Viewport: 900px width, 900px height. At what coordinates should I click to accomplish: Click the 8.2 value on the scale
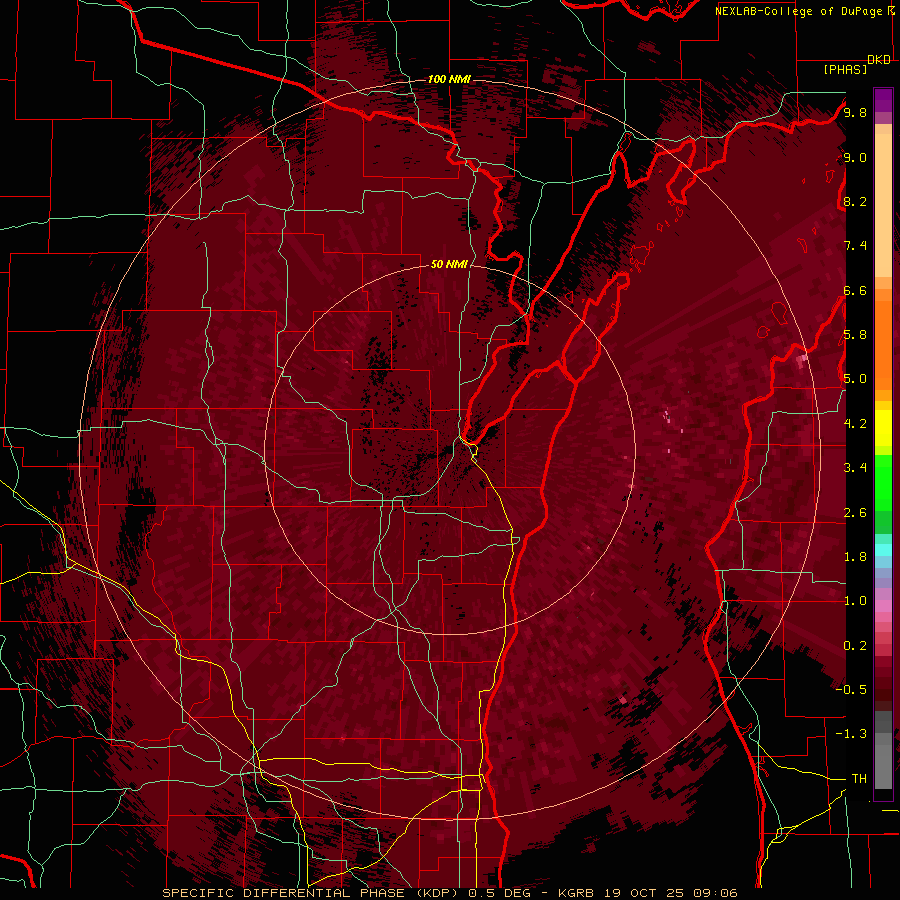[x=855, y=201]
